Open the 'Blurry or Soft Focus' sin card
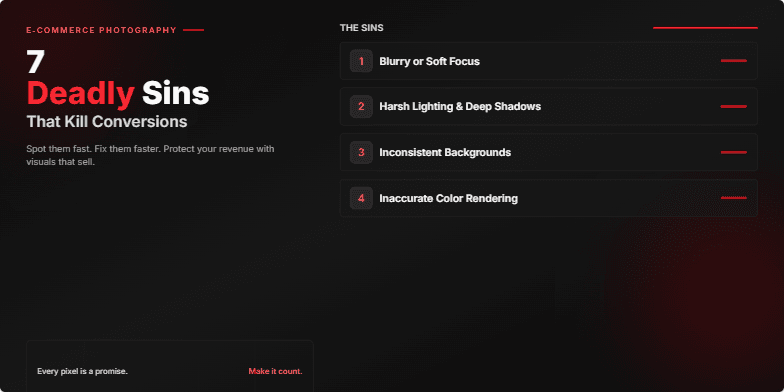 pyautogui.click(x=548, y=61)
